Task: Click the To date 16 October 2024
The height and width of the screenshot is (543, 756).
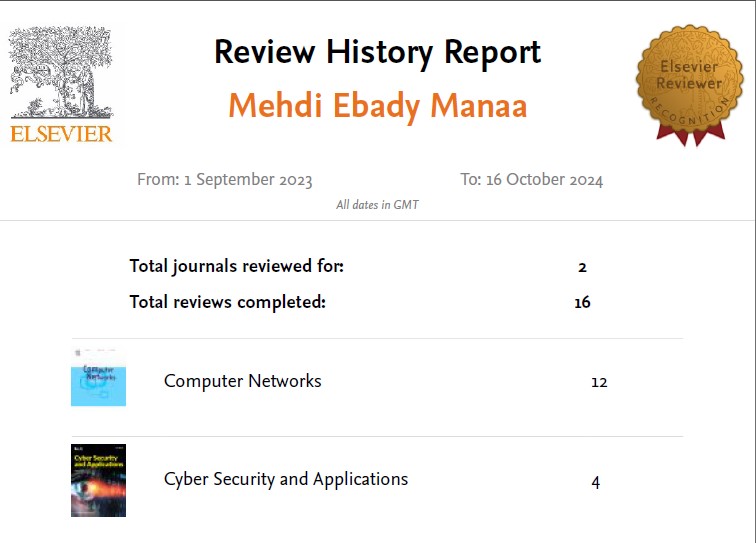Action: [531, 180]
